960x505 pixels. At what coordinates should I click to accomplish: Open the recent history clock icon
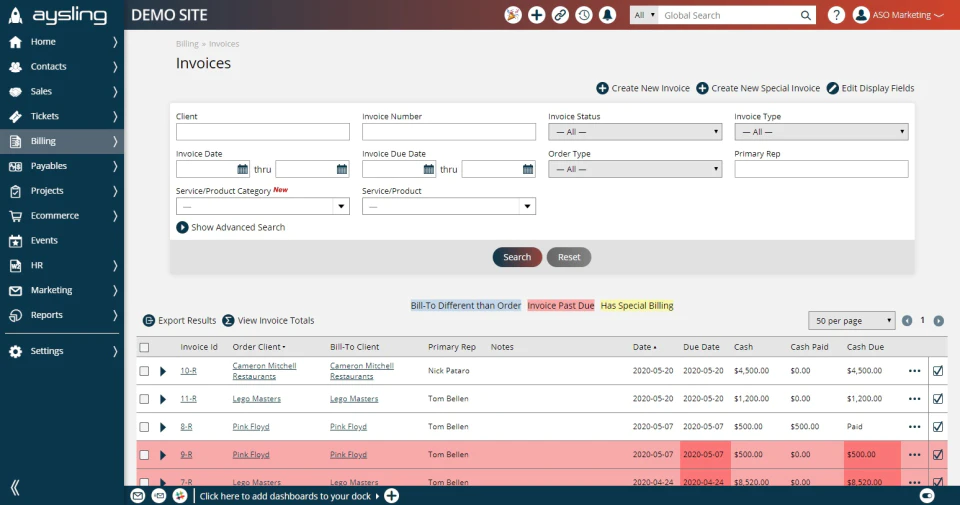click(x=584, y=15)
